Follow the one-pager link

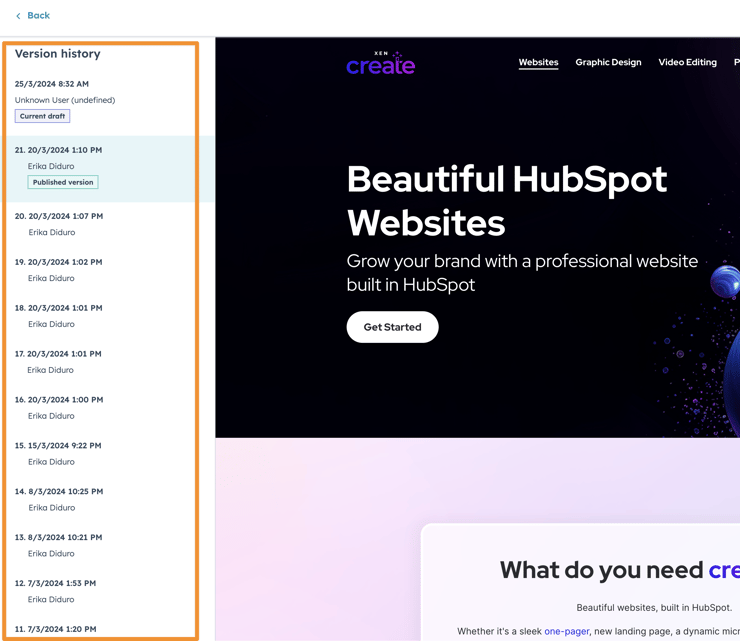pos(566,631)
